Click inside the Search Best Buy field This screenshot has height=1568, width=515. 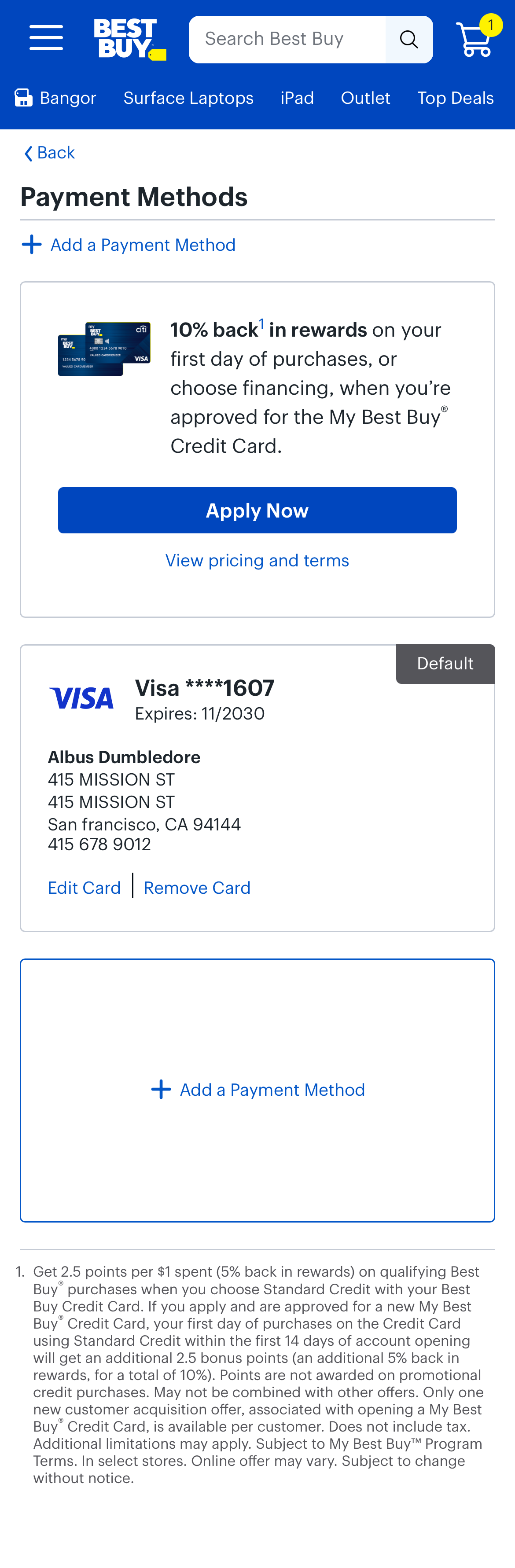(x=286, y=39)
